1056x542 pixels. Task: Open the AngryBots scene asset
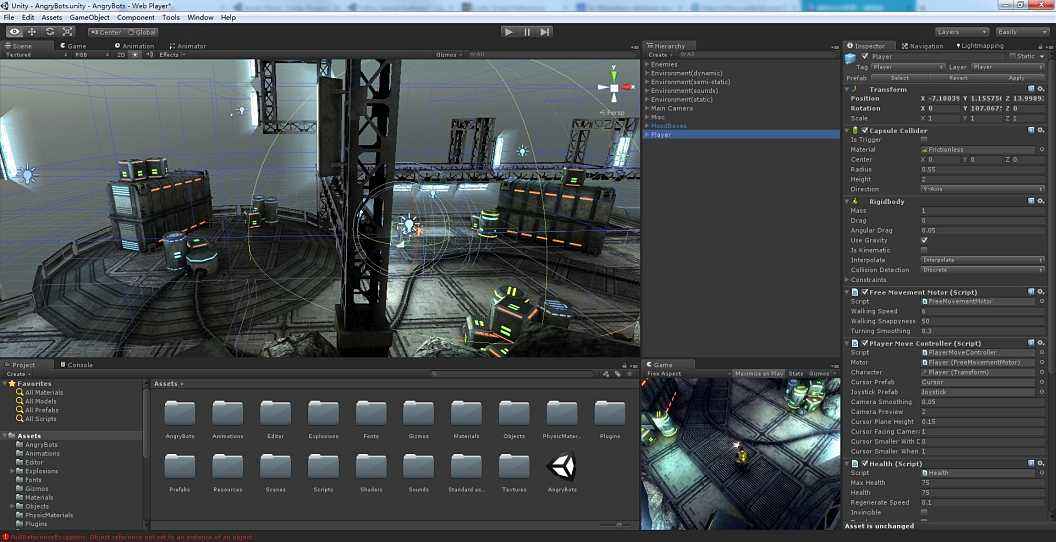point(562,467)
